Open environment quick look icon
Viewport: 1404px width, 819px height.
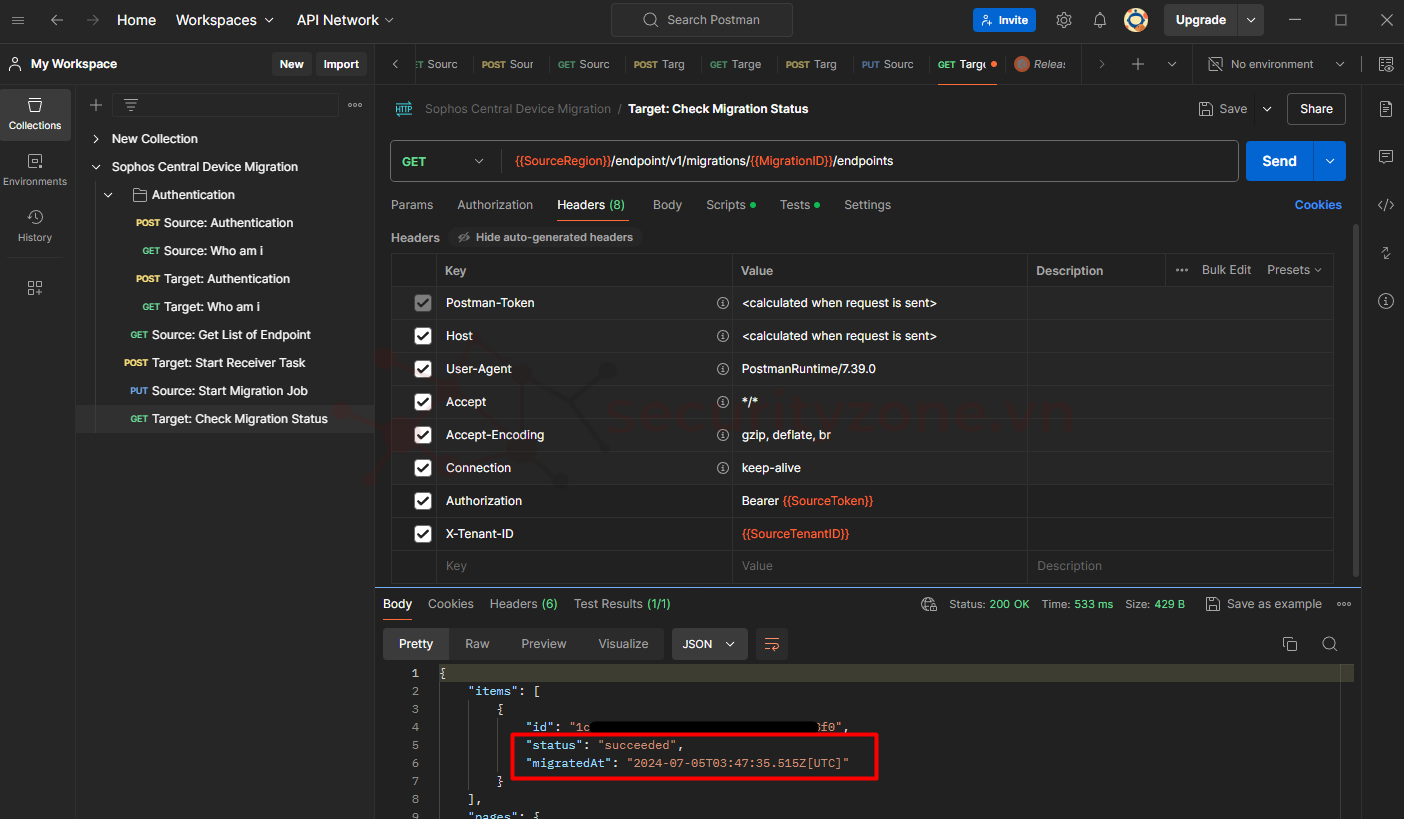click(1386, 64)
